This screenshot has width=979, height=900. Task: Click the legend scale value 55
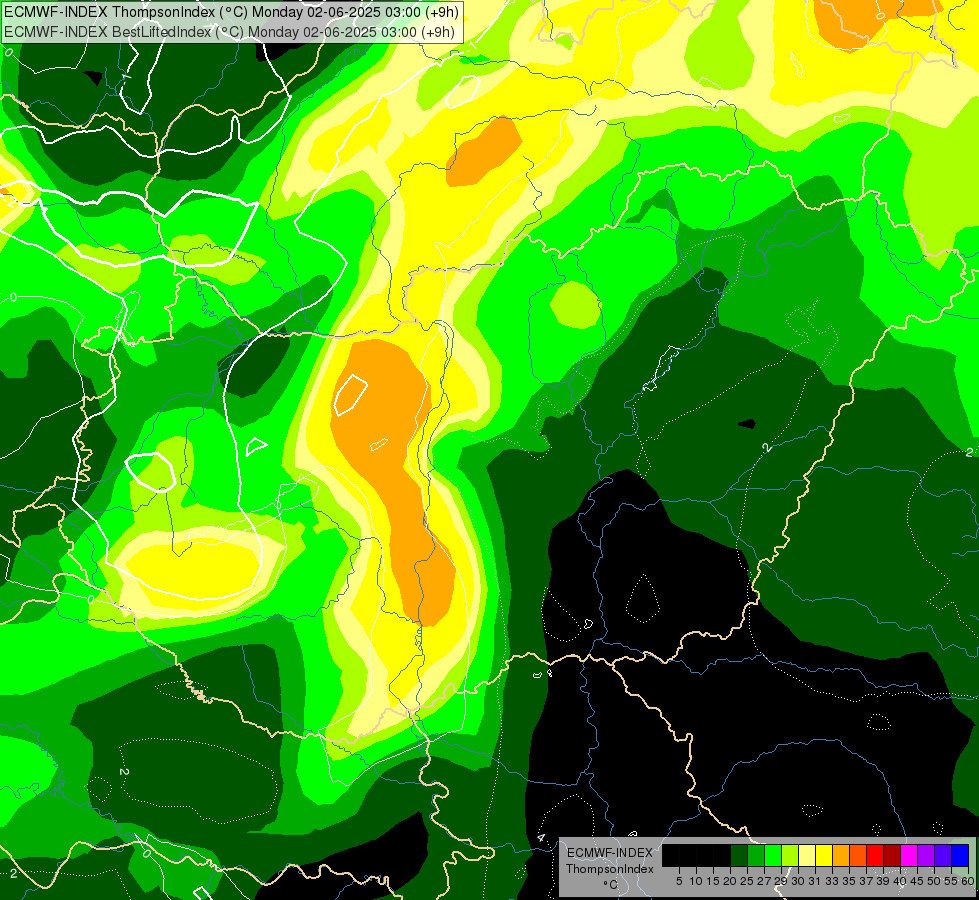(951, 881)
